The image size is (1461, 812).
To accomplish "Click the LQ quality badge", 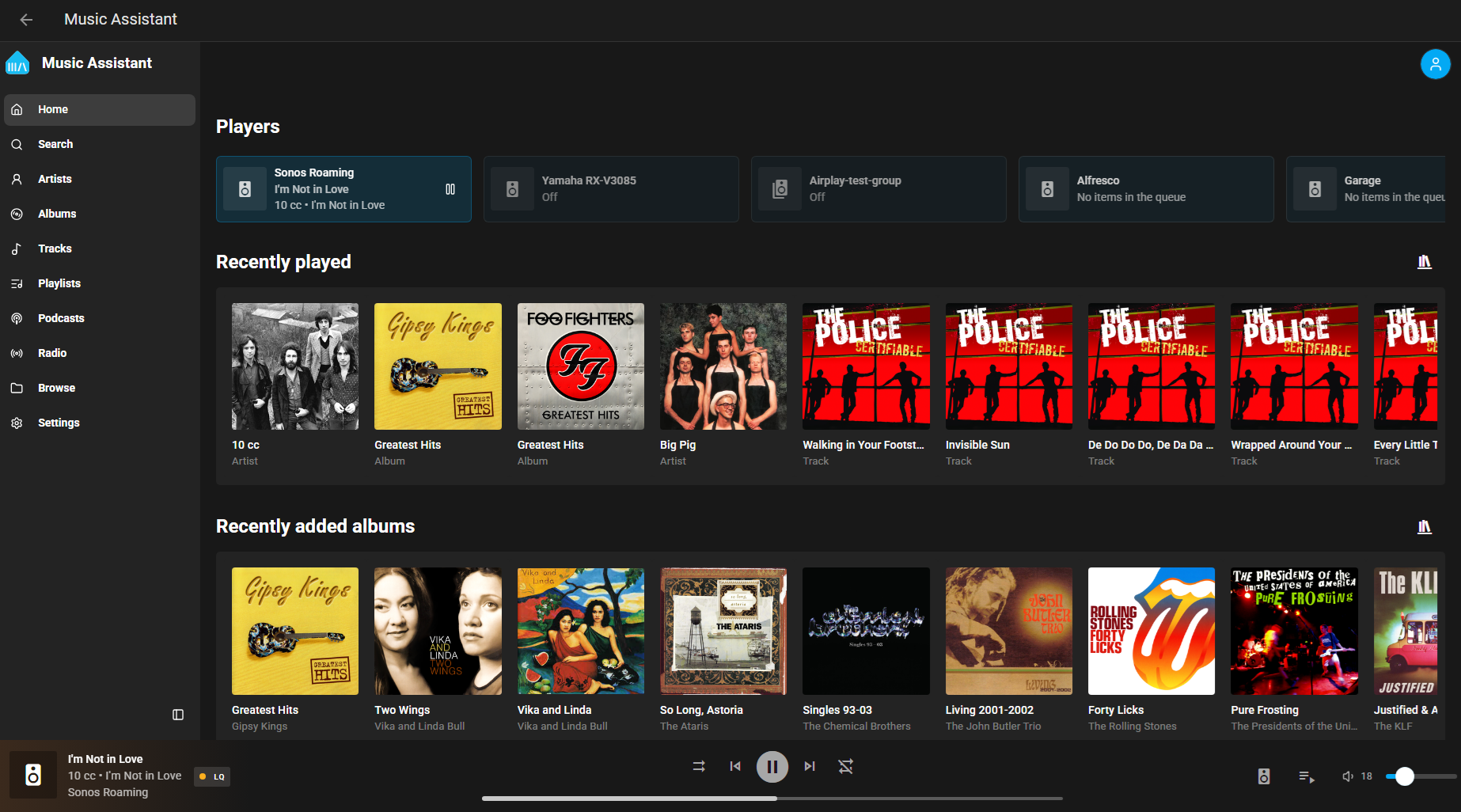I will pyautogui.click(x=212, y=776).
